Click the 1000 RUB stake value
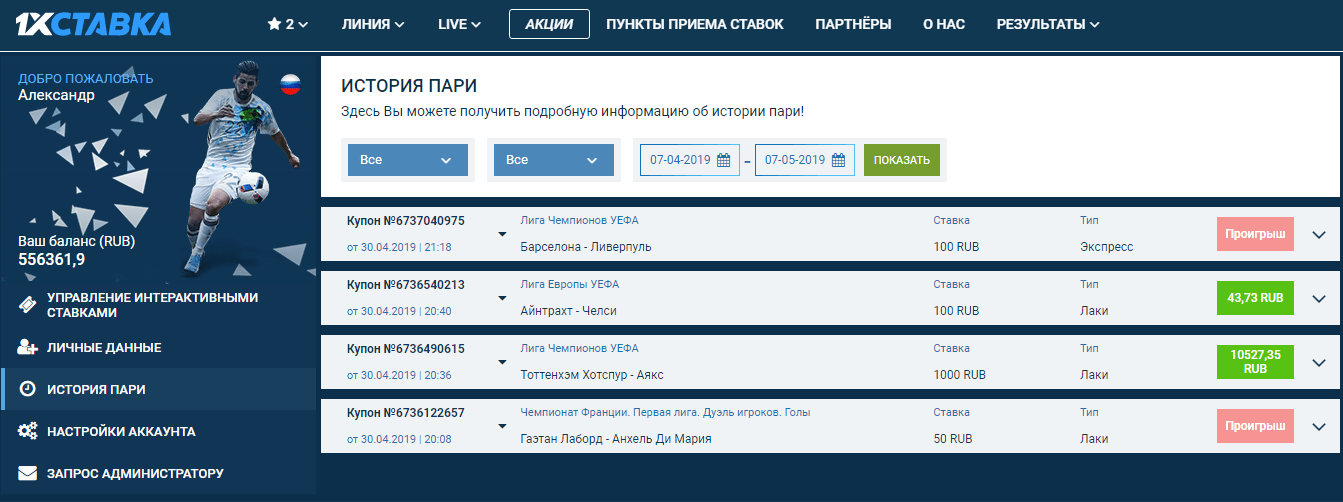This screenshot has width=1343, height=502. tap(959, 374)
